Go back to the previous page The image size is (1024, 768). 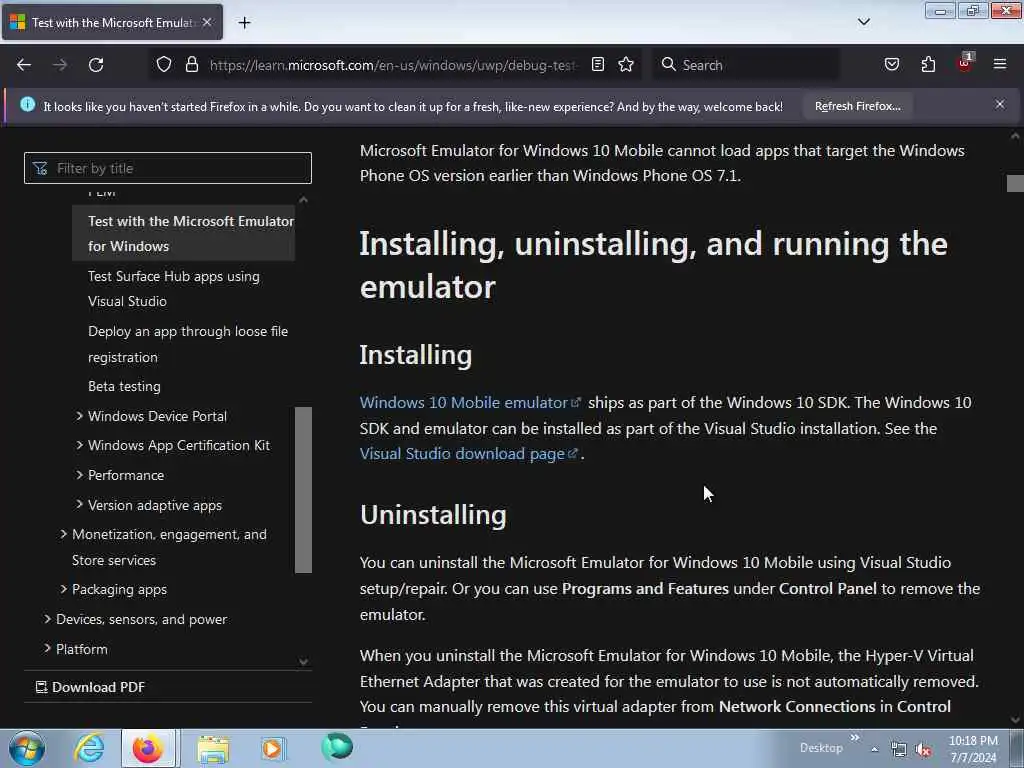[24, 65]
